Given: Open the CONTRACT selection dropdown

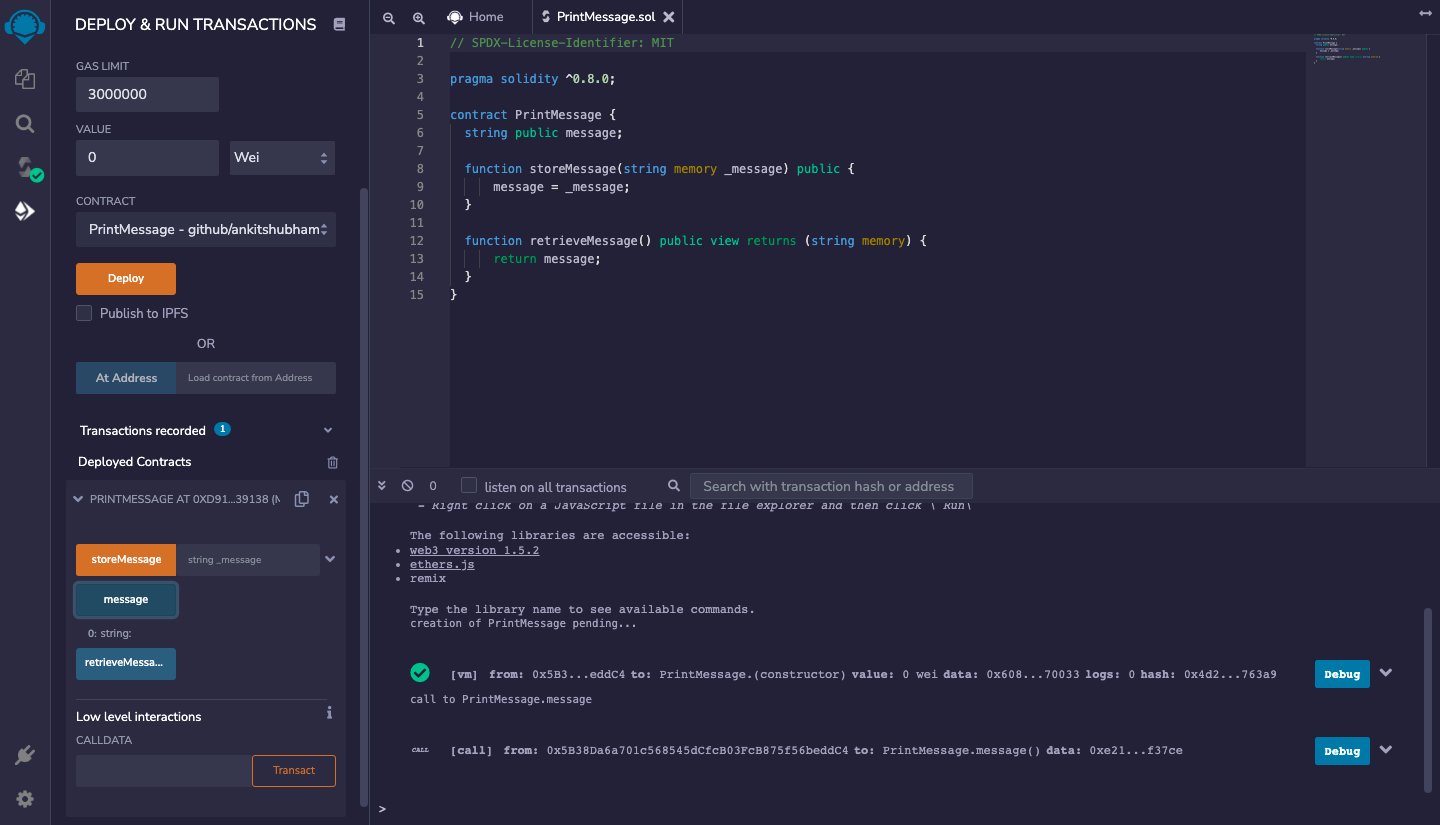Looking at the screenshot, I should tap(206, 229).
